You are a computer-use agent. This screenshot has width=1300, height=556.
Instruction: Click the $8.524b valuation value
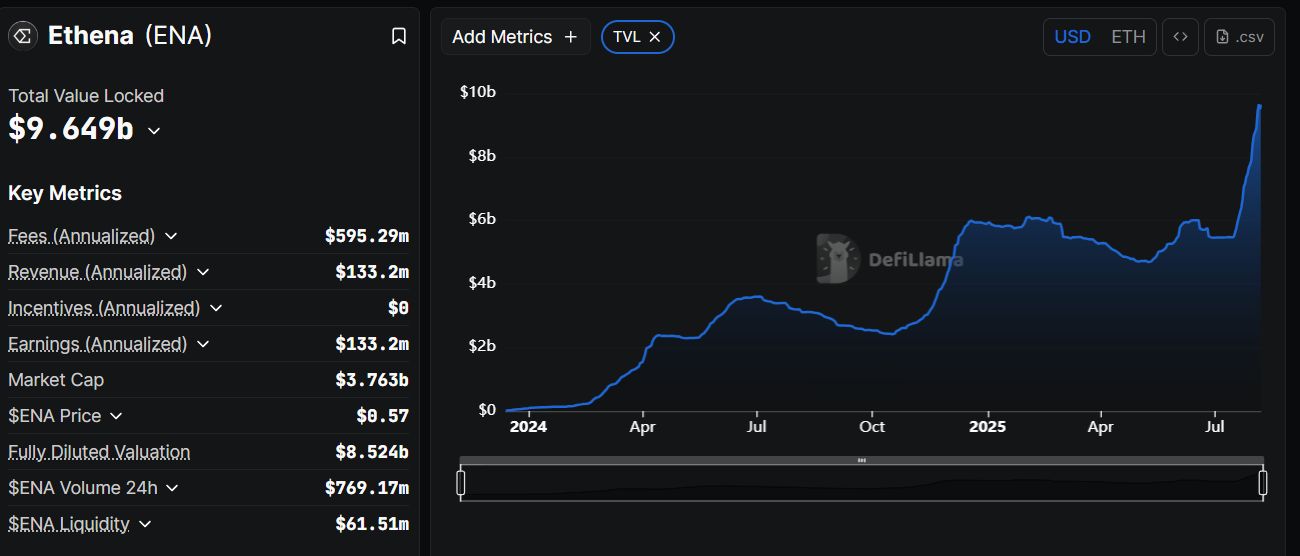(x=372, y=452)
